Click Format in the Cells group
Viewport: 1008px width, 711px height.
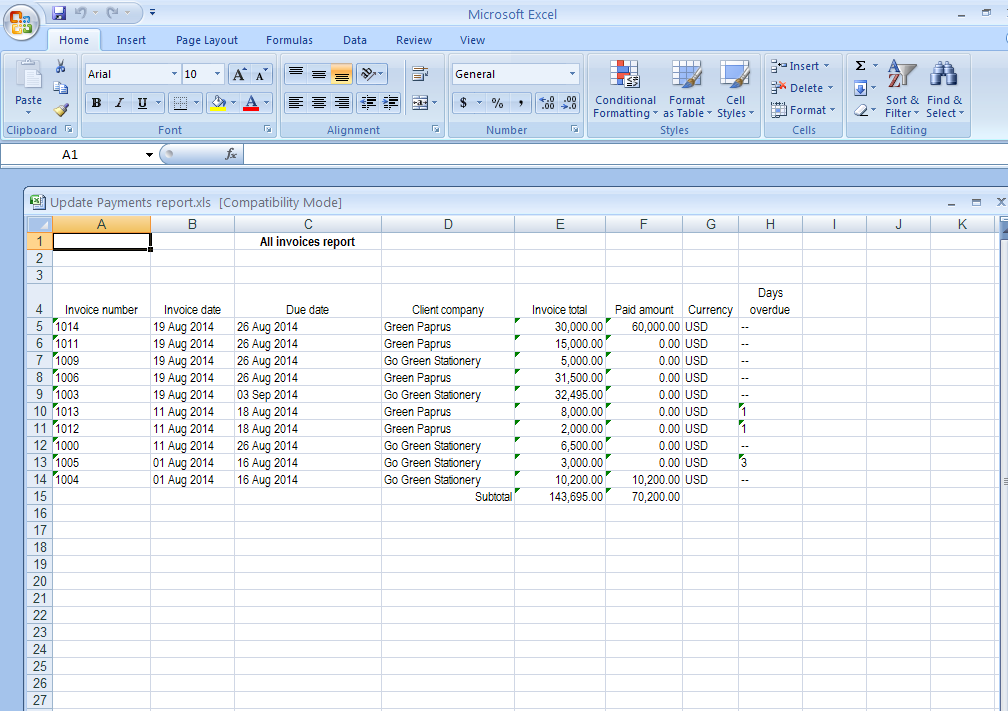(x=803, y=111)
